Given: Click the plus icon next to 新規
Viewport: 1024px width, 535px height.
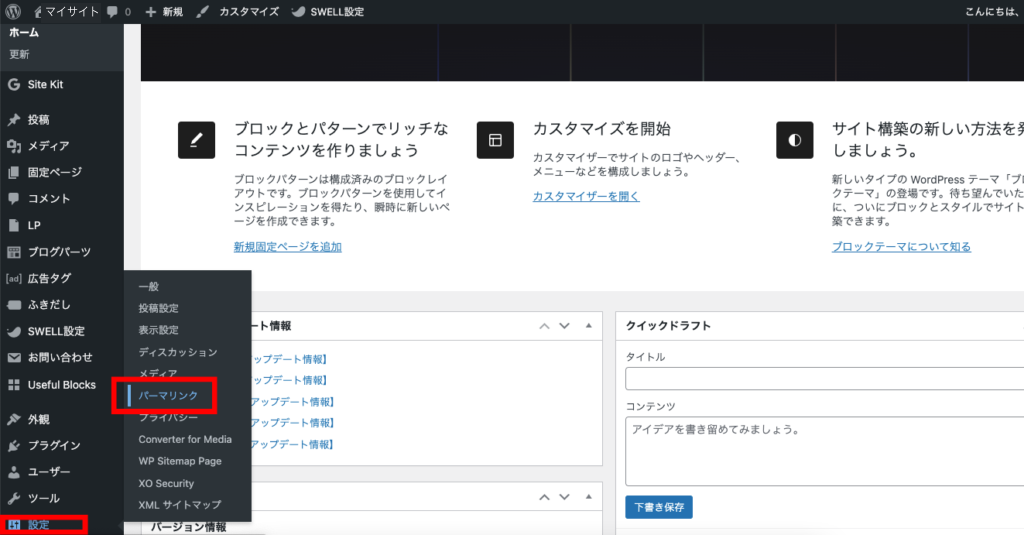Looking at the screenshot, I should coord(151,12).
